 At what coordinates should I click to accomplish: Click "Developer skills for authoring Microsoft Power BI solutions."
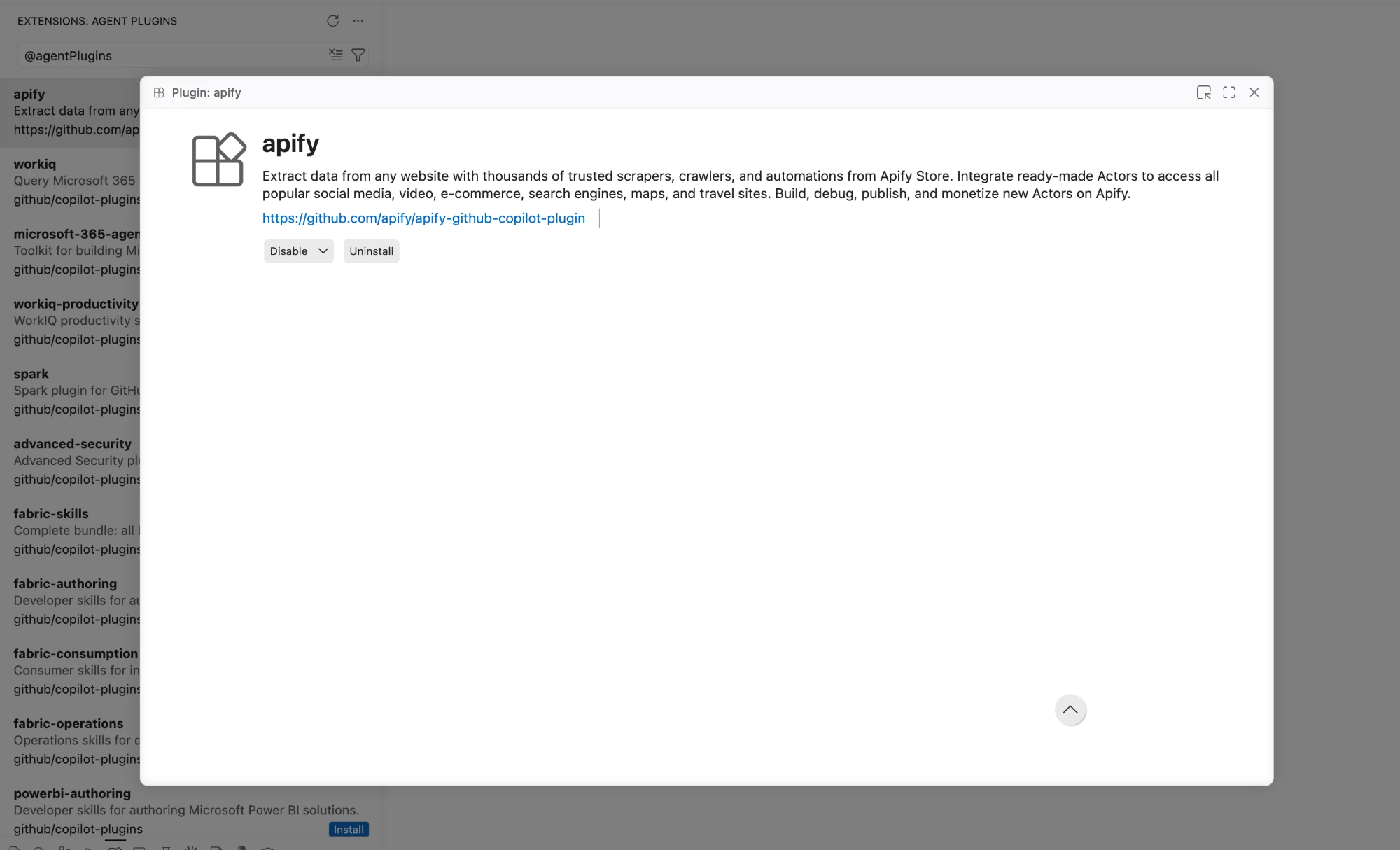point(186,810)
